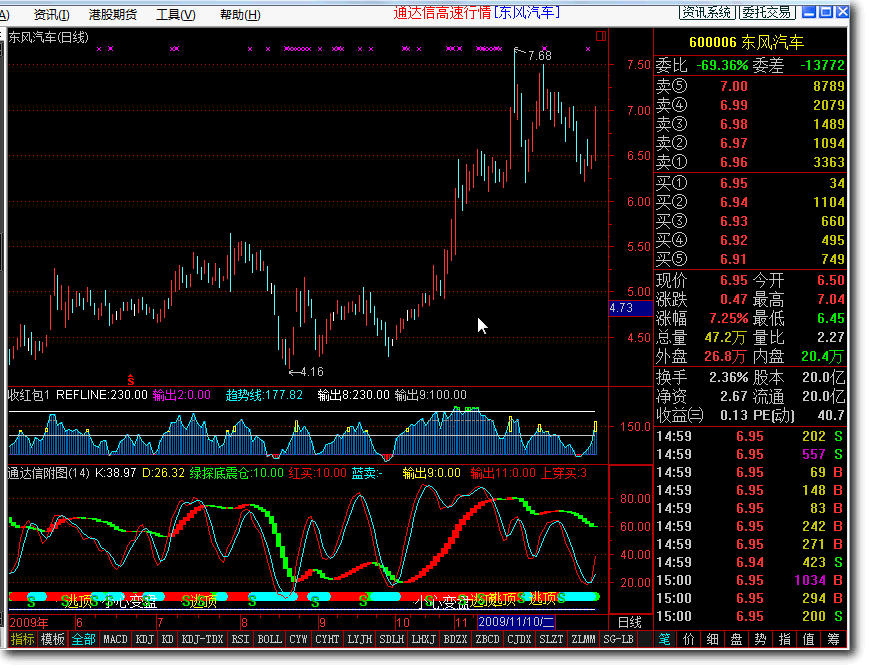Image resolution: width=869 pixels, height=668 pixels.
Task: Click the 4.16 low price marker
Action: point(311,371)
